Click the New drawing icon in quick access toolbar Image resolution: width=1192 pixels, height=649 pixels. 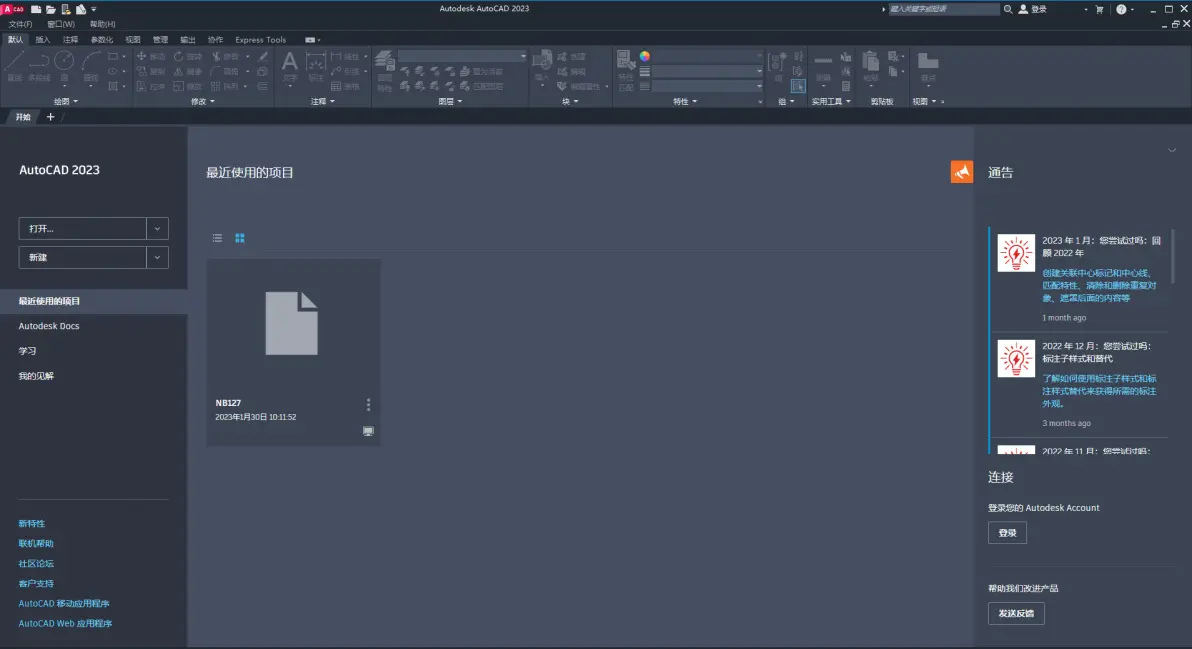pyautogui.click(x=36, y=9)
